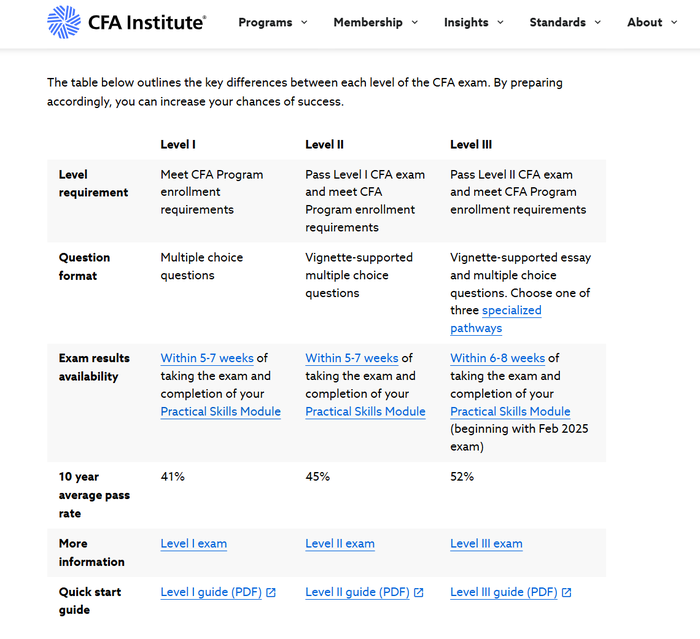Download the Level III guide (PDF)

[x=503, y=592]
